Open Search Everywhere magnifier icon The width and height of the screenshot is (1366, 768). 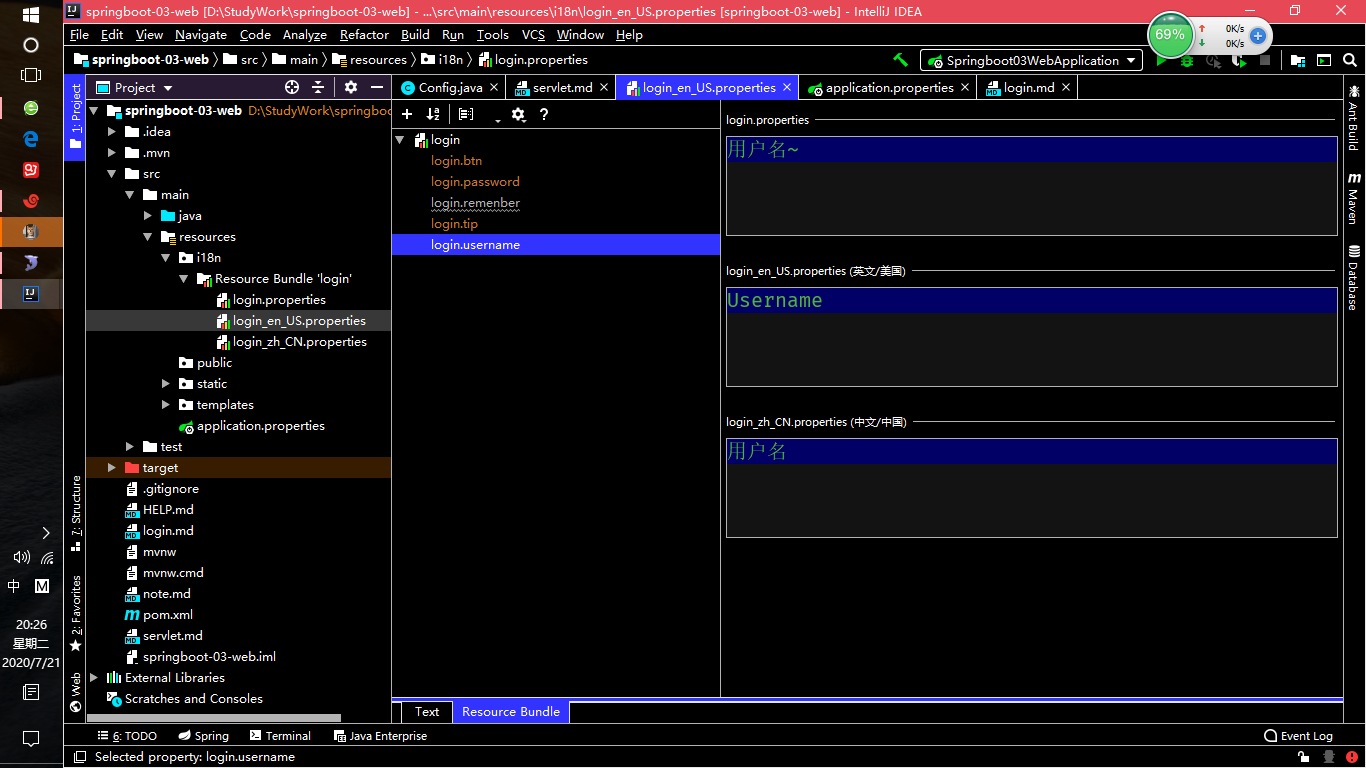coord(1350,60)
